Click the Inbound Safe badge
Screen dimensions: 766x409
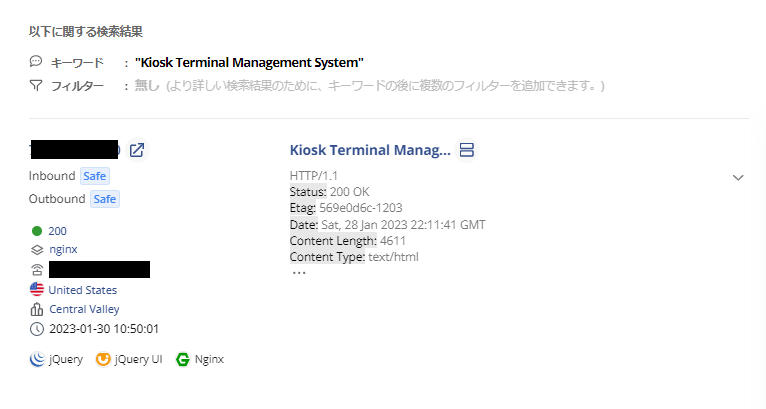(x=95, y=176)
